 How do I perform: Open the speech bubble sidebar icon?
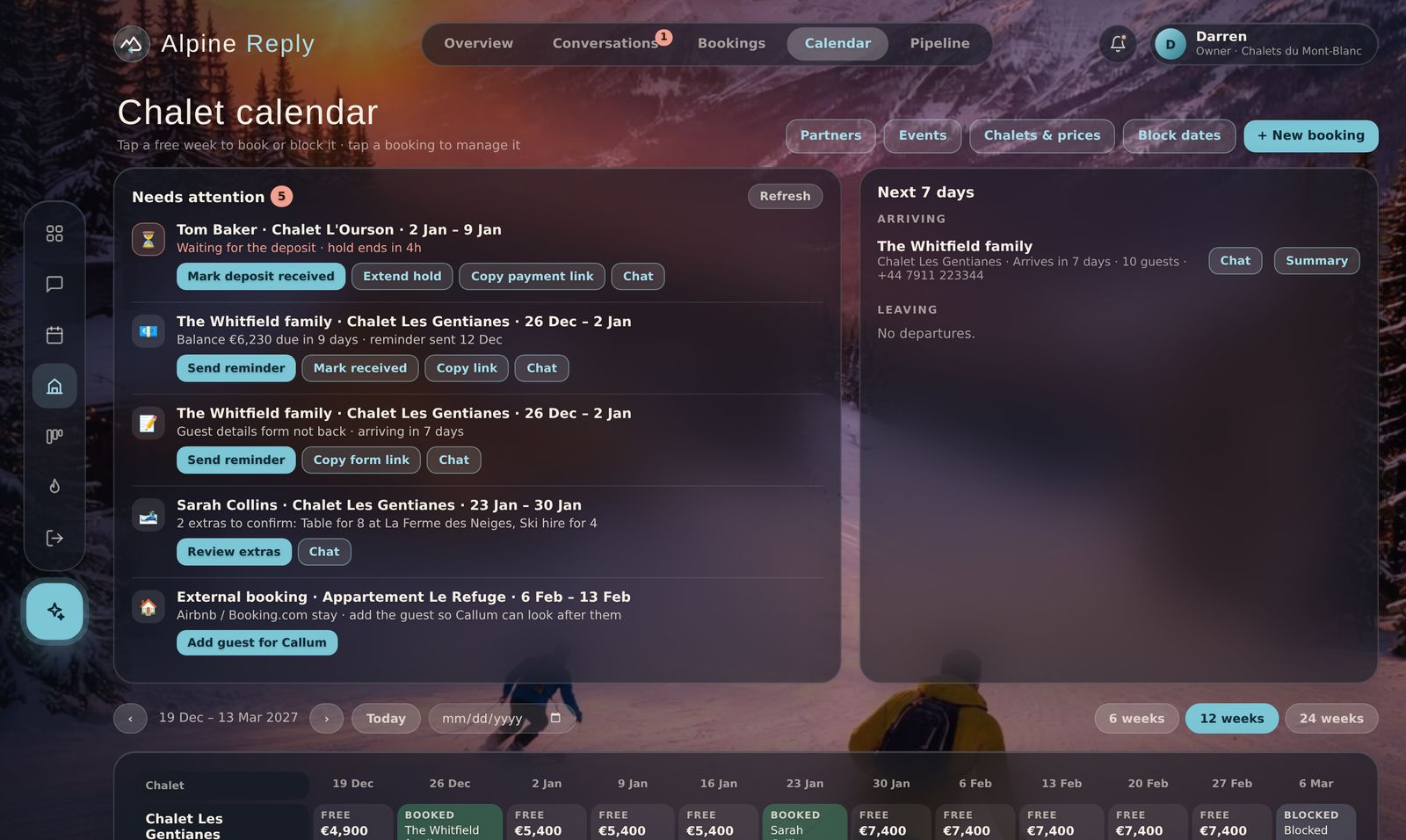54,284
